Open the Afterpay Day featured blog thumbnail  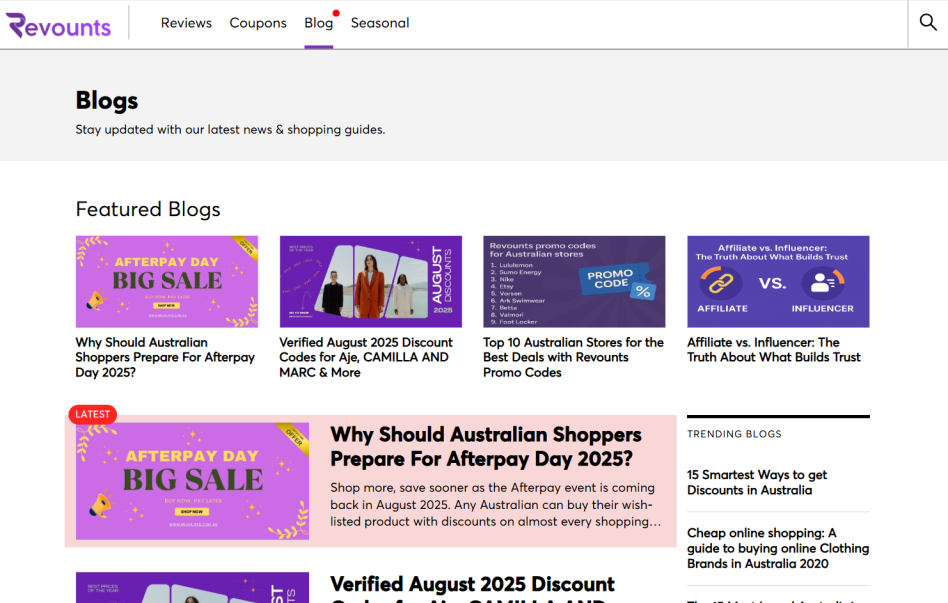click(x=167, y=282)
